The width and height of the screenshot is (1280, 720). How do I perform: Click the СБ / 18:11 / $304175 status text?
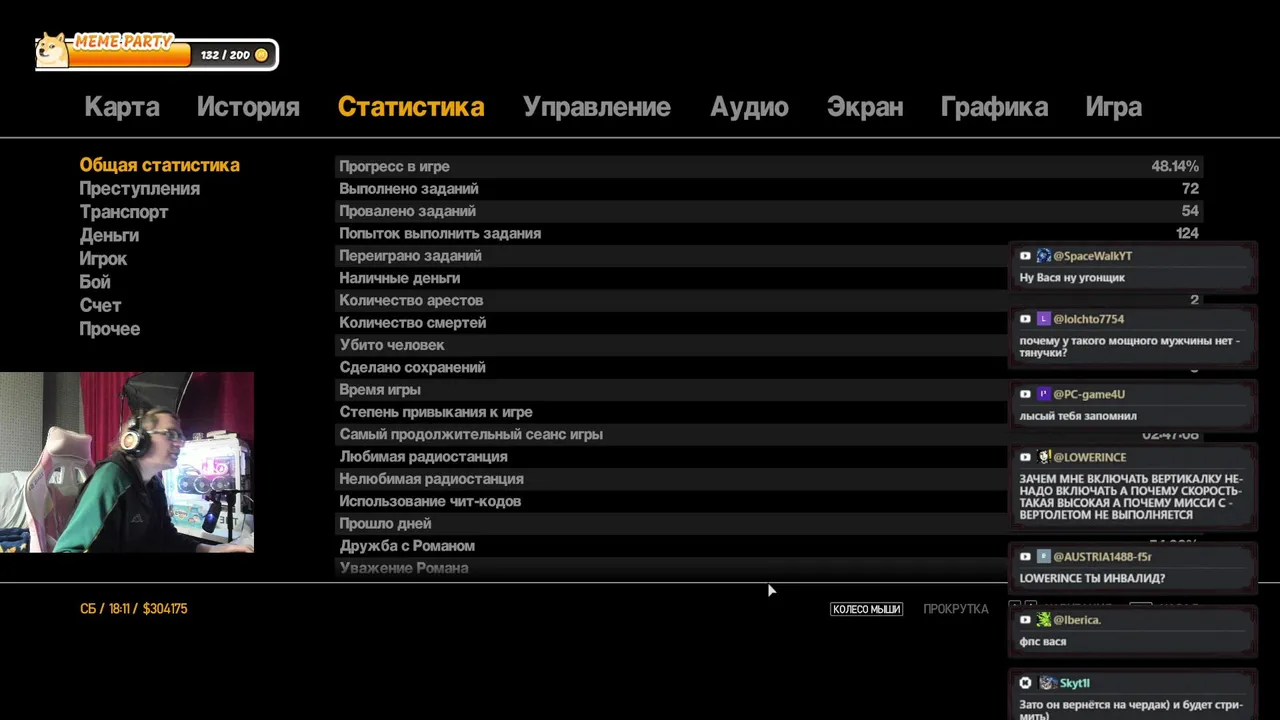click(x=134, y=609)
